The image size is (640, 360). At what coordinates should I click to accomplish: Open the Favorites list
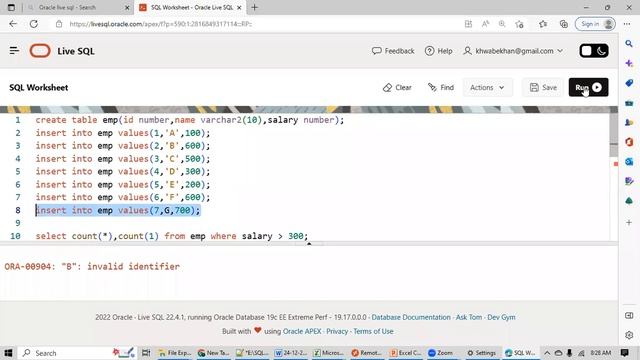tap(543, 24)
